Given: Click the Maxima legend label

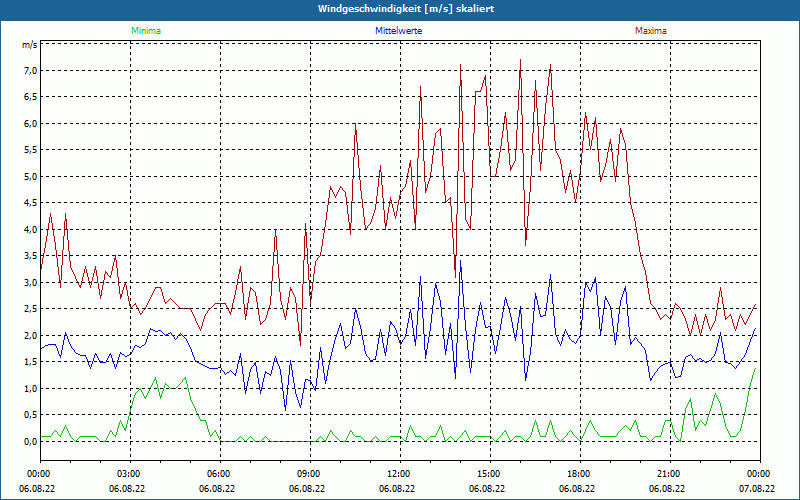Looking at the screenshot, I should pos(650,31).
